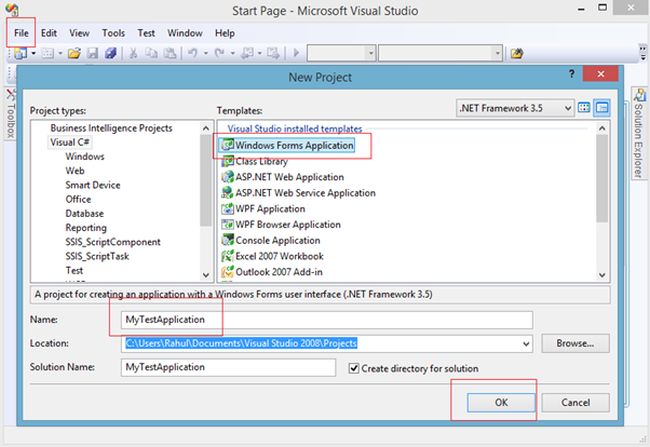650x447 pixels.
Task: Click the New Project dialog help question mark
Action: coord(572,74)
